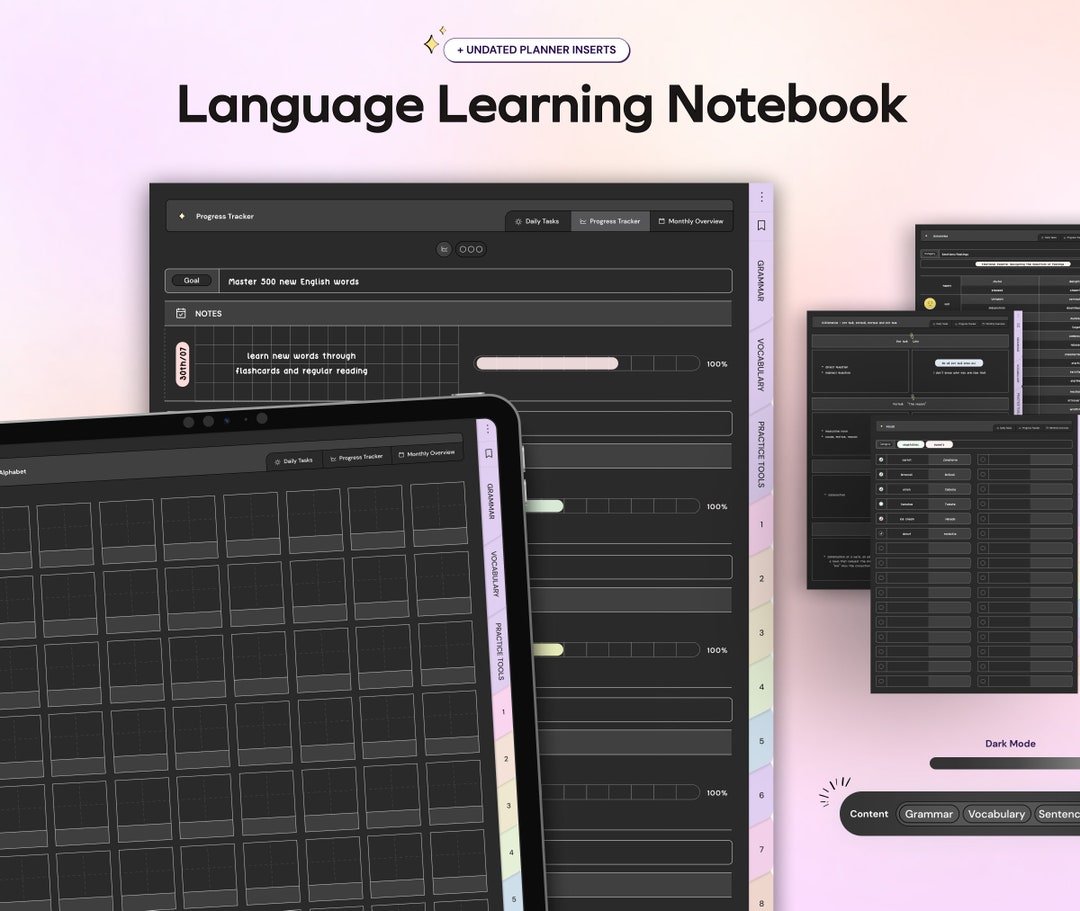This screenshot has height=911, width=1080.
Task: Click the bookmark icon on the tablet
Action: point(488,453)
